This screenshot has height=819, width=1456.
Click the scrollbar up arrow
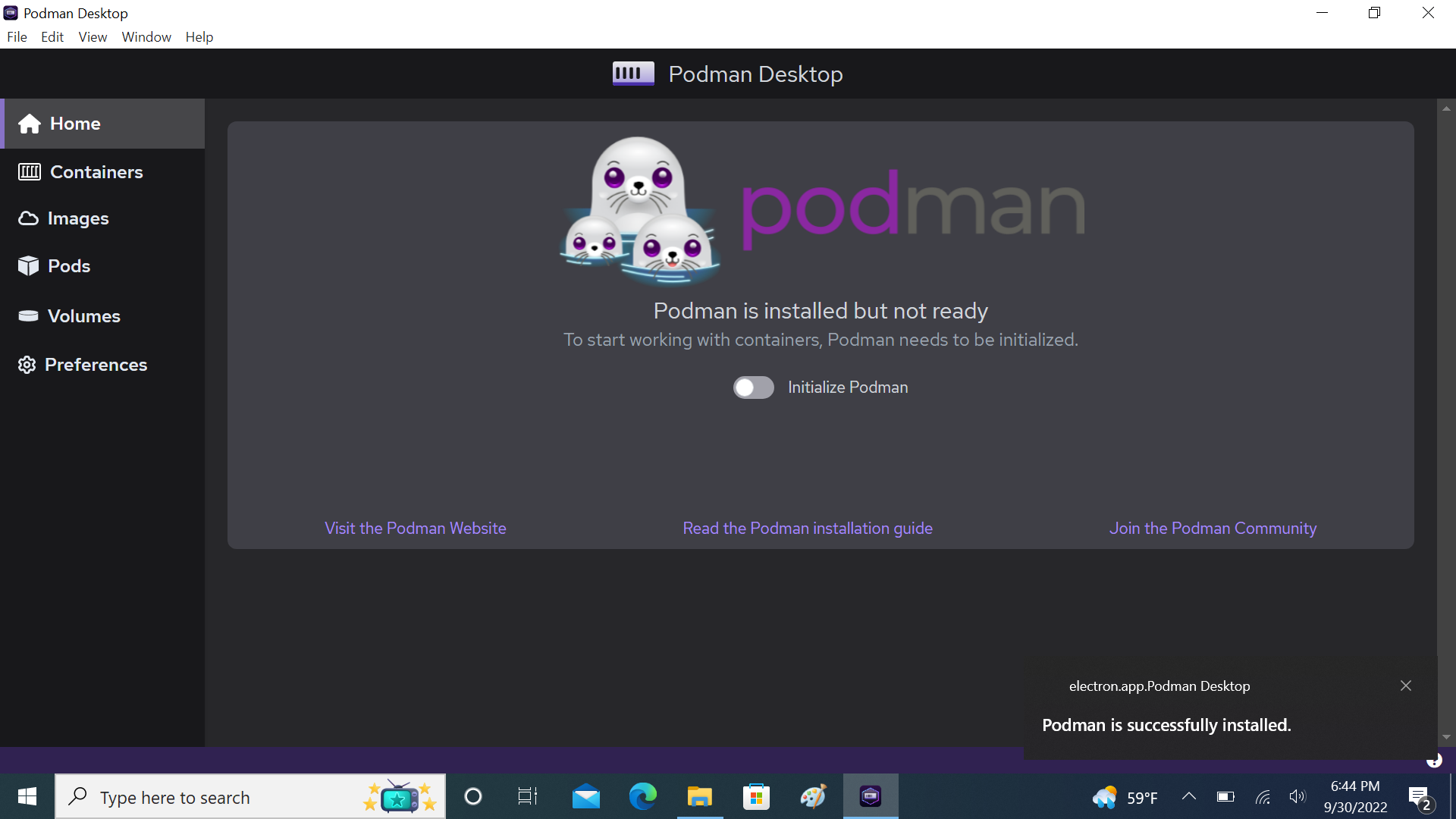pyautogui.click(x=1446, y=108)
